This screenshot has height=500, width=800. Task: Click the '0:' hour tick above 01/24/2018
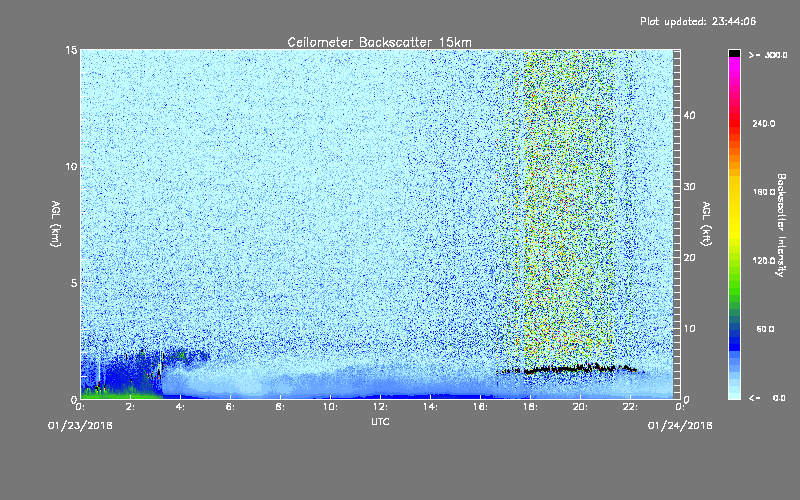point(680,407)
